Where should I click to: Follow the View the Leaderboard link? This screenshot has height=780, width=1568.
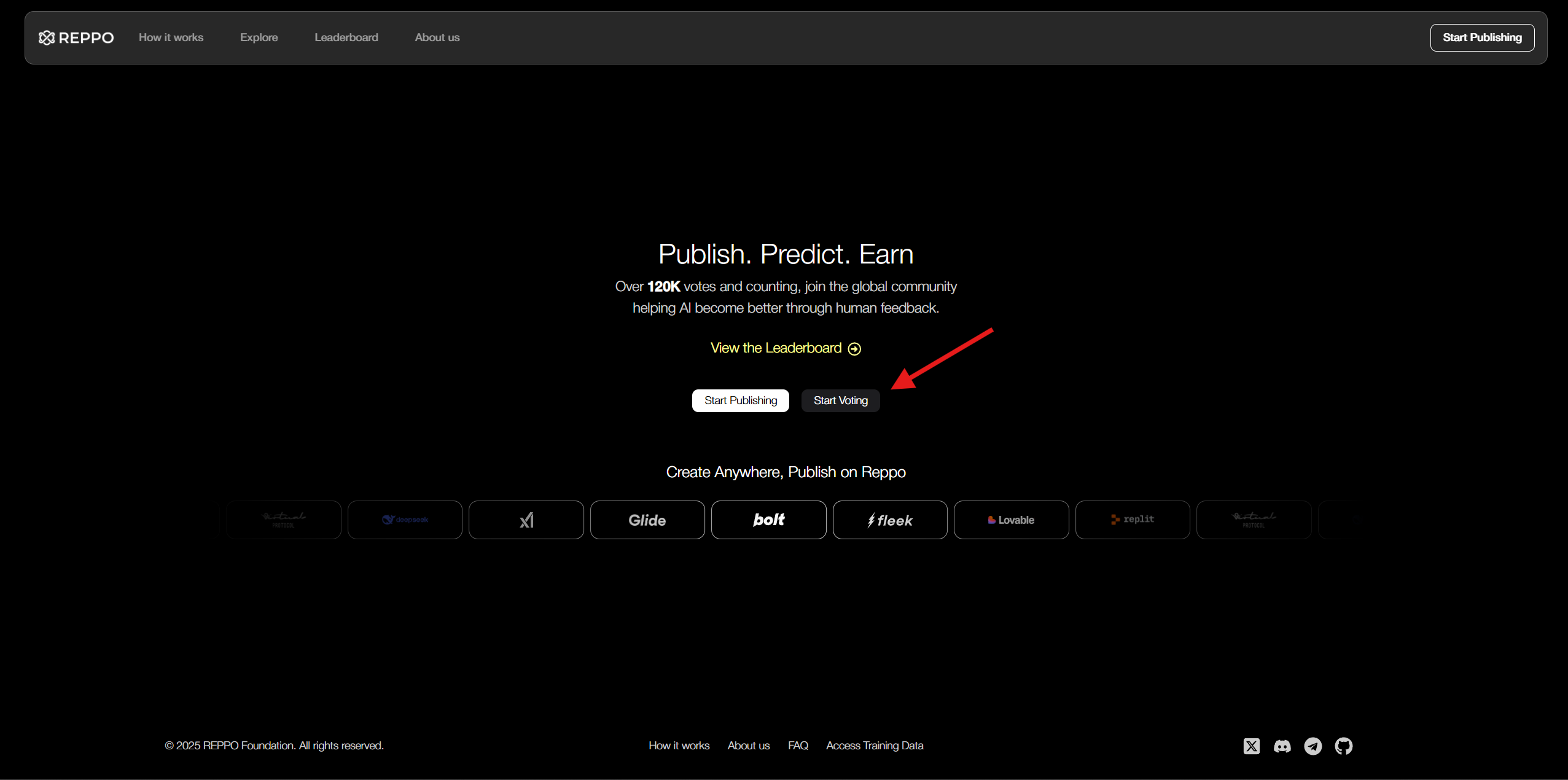click(x=785, y=348)
